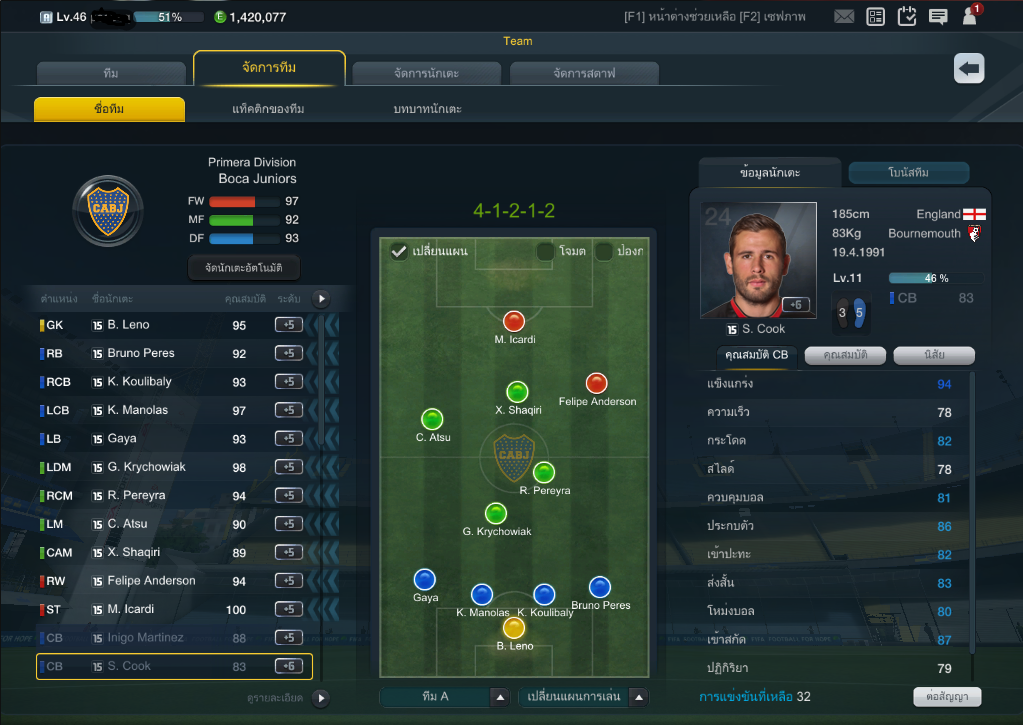
Task: Click the ต่อสัญญา button
Action: (x=947, y=696)
